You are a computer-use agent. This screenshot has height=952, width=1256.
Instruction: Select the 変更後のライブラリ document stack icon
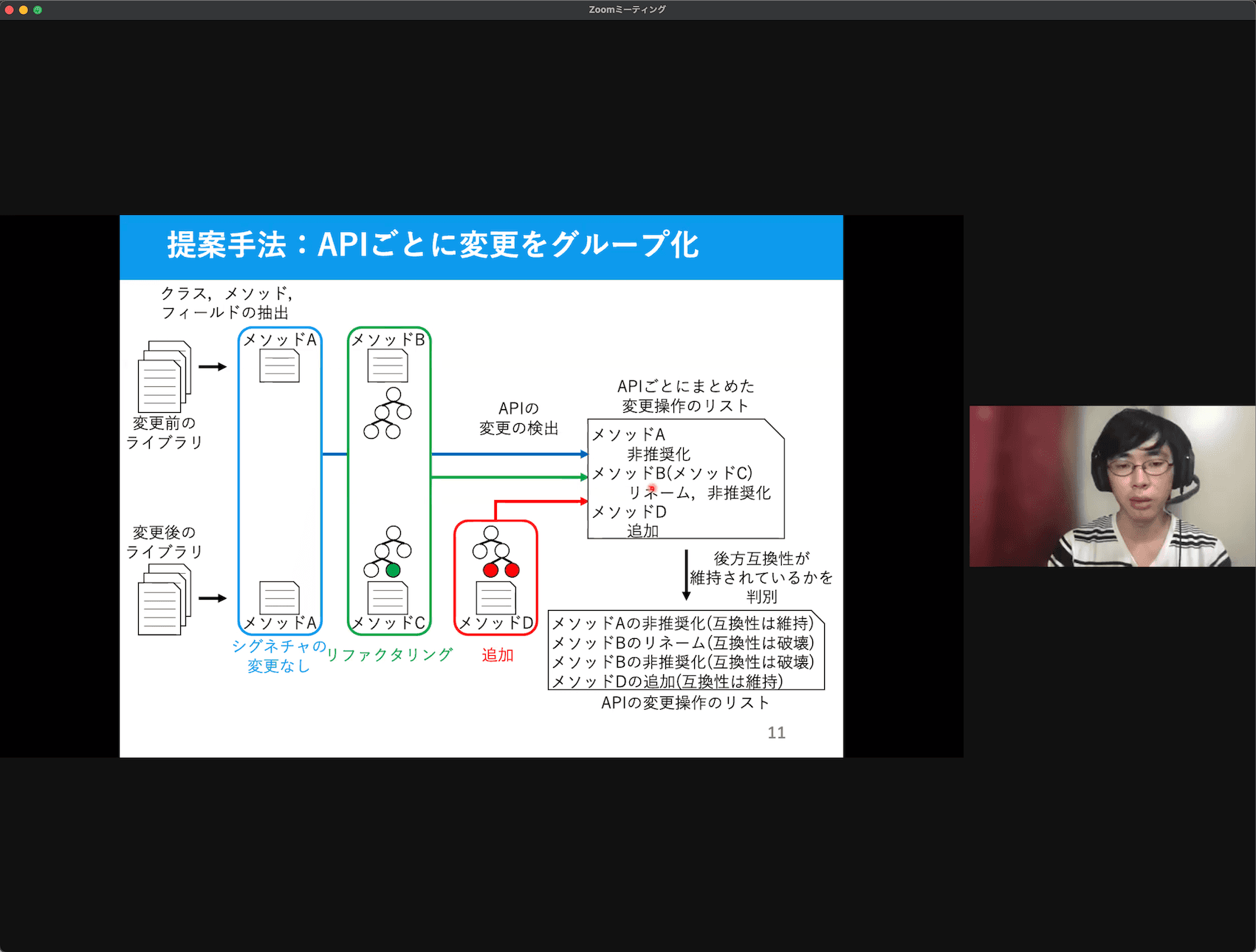tap(161, 600)
